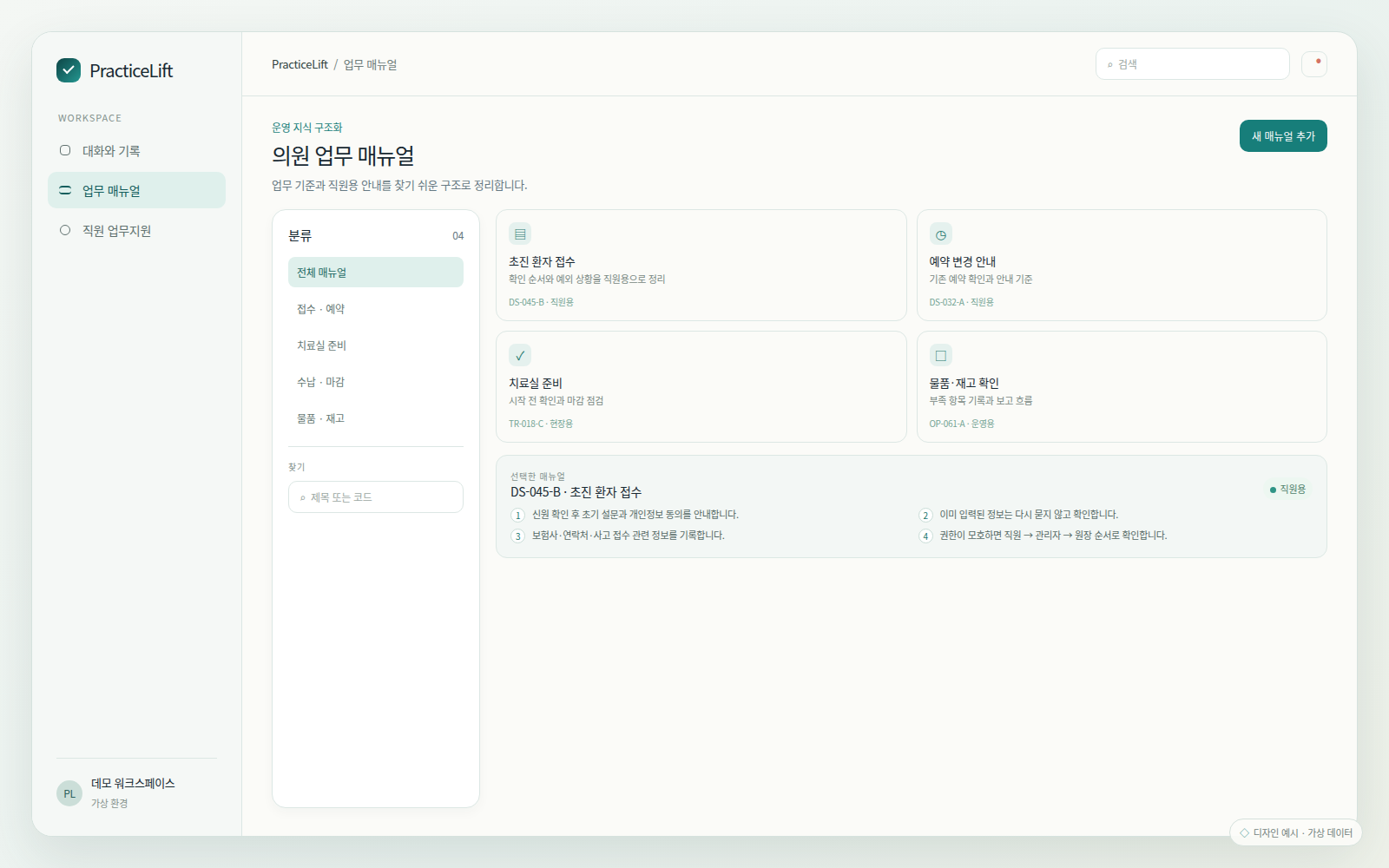Click the 새 매뉴얼 추가 button
Screen dimensions: 1389x868
point(1283,135)
